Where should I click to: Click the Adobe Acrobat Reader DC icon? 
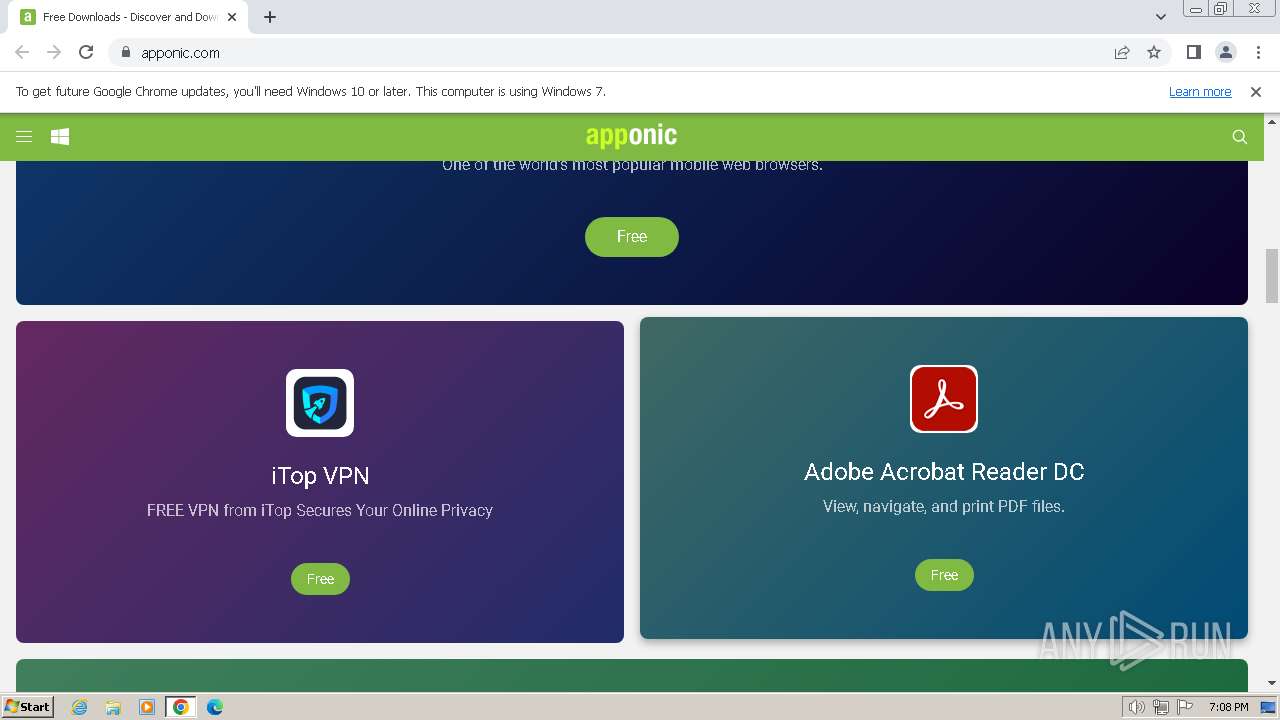click(x=944, y=399)
